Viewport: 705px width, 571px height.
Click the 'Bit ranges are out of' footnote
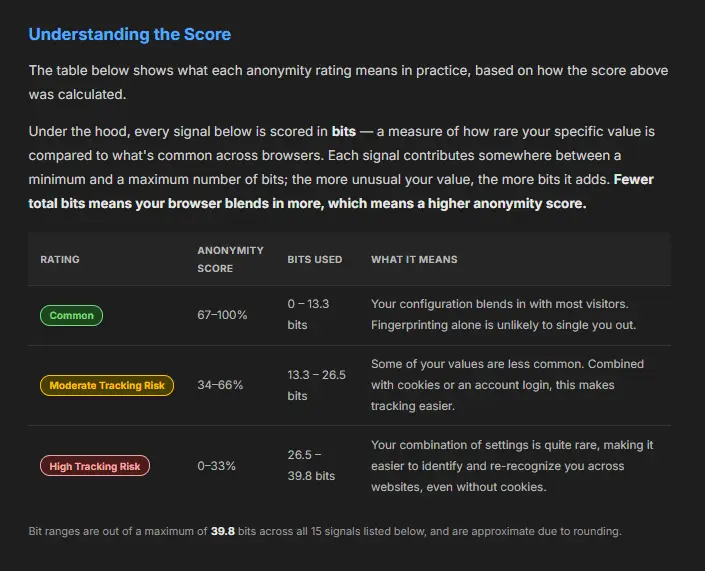coord(325,531)
